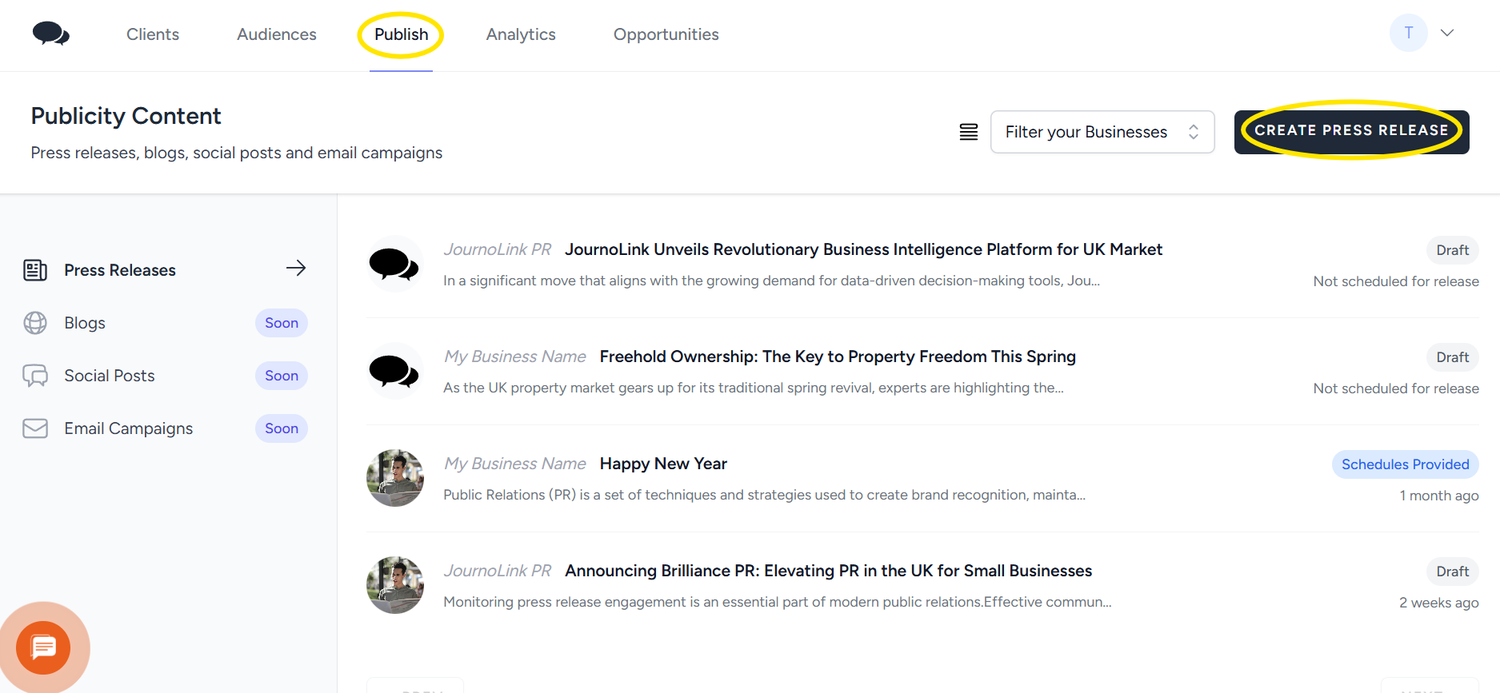The height and width of the screenshot is (693, 1500).
Task: Select the Opportunities tab
Action: (x=666, y=34)
